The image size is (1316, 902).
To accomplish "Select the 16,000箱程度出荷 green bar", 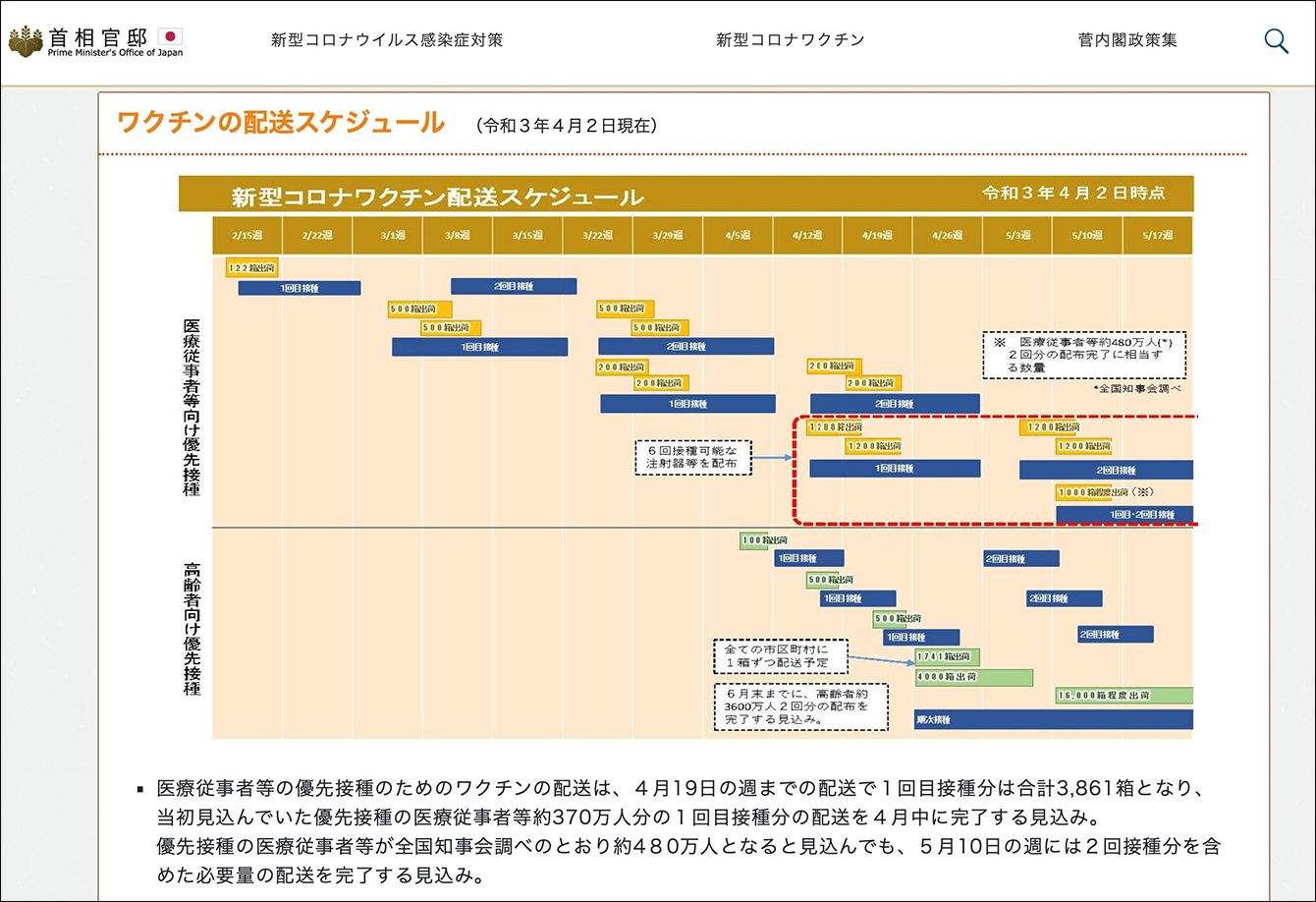I will click(1124, 696).
